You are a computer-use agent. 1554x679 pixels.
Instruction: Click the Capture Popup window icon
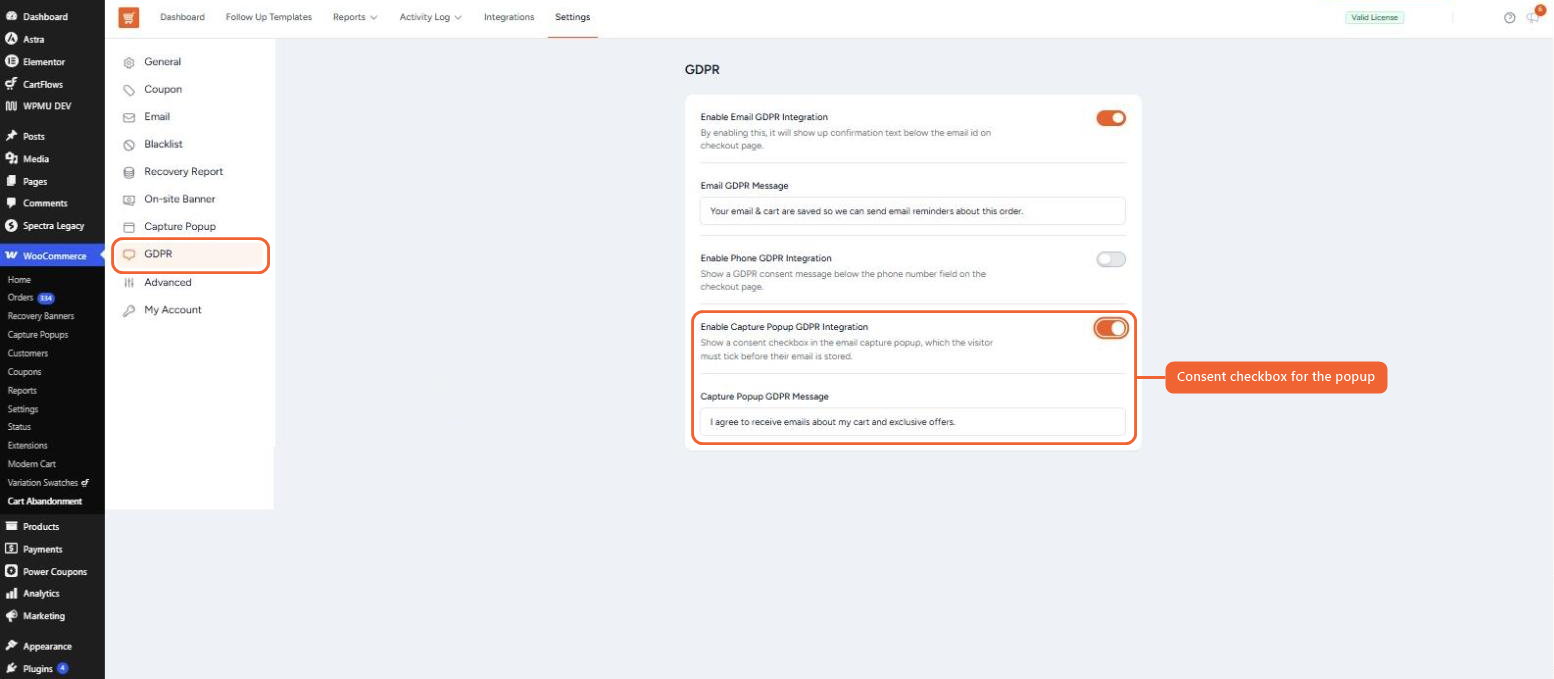pyautogui.click(x=129, y=227)
